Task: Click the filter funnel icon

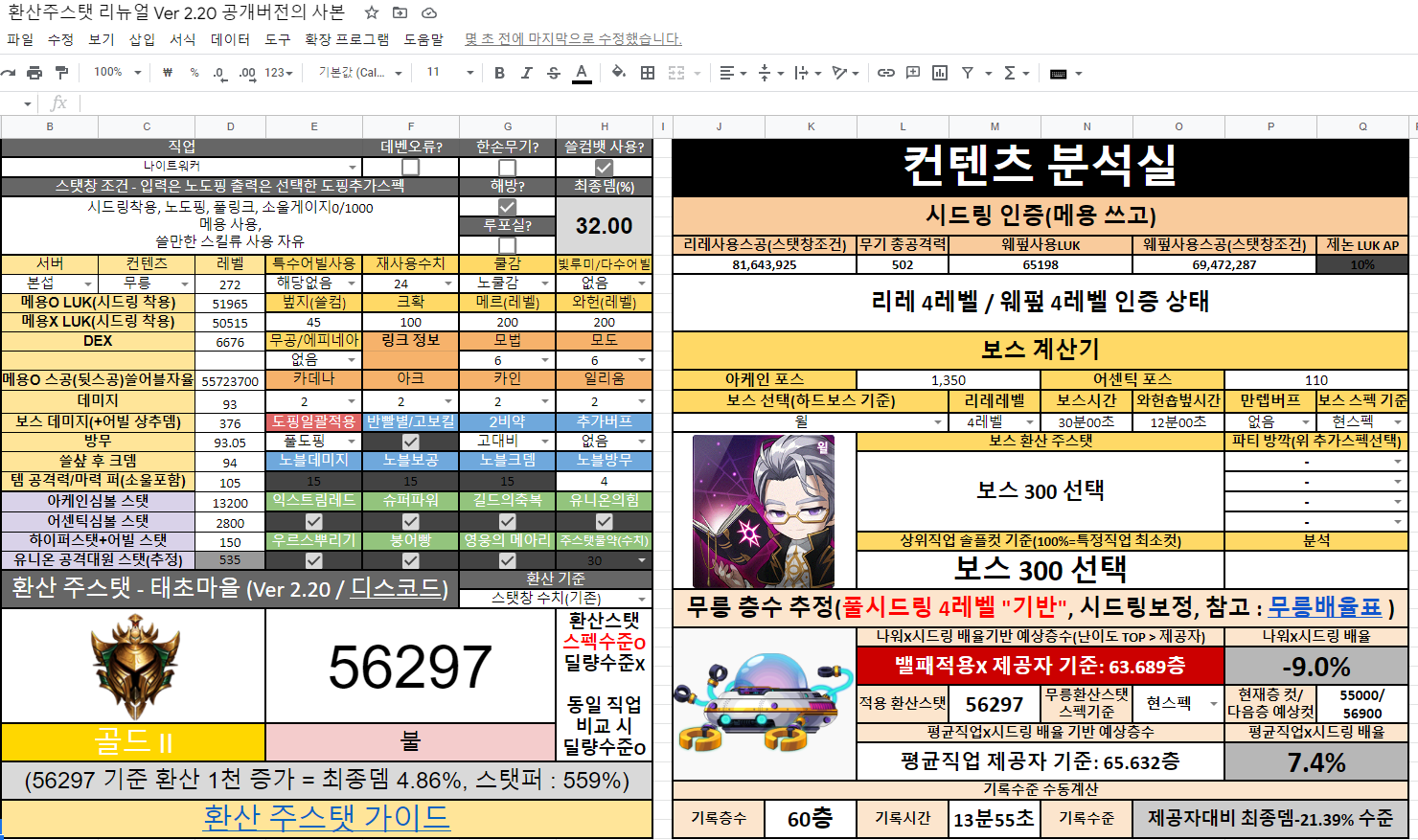Action: 968,73
